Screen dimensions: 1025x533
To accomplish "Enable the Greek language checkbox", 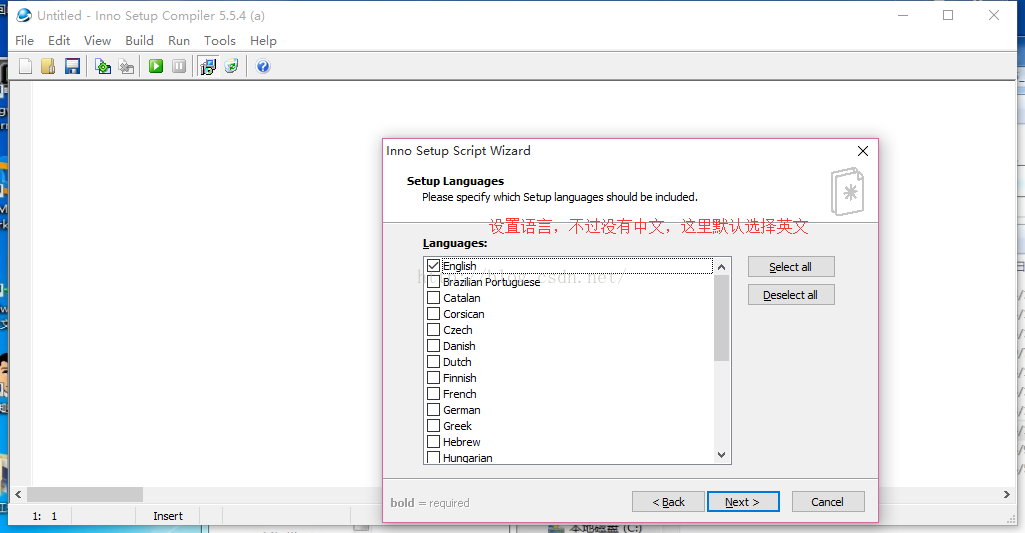I will 433,426.
